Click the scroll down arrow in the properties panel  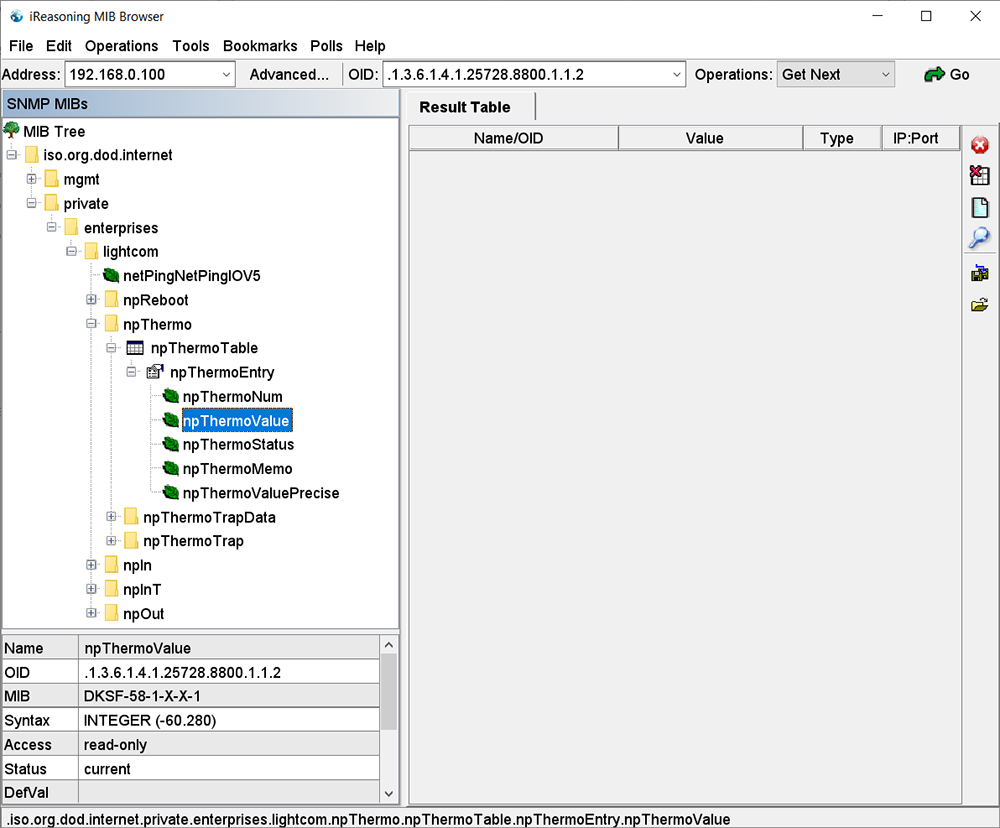(x=389, y=794)
